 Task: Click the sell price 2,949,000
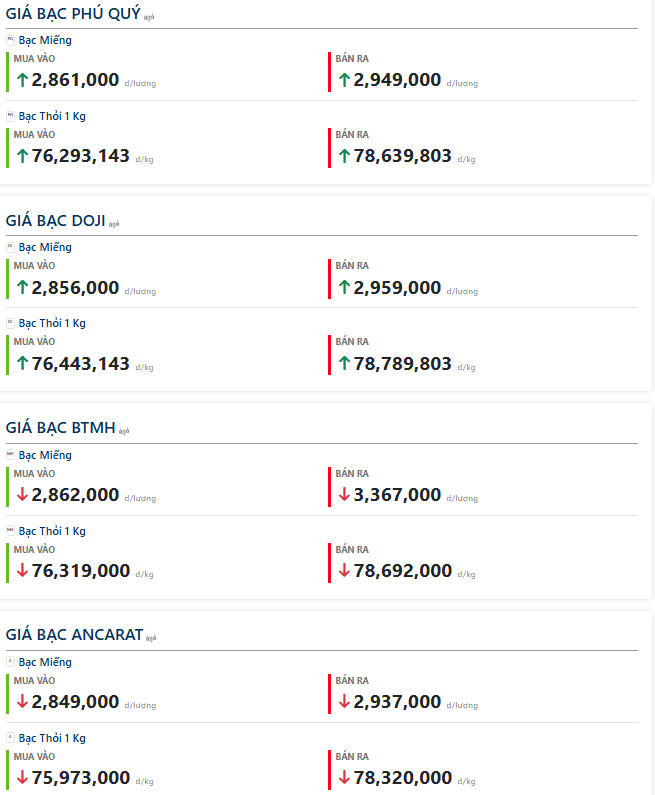397,80
